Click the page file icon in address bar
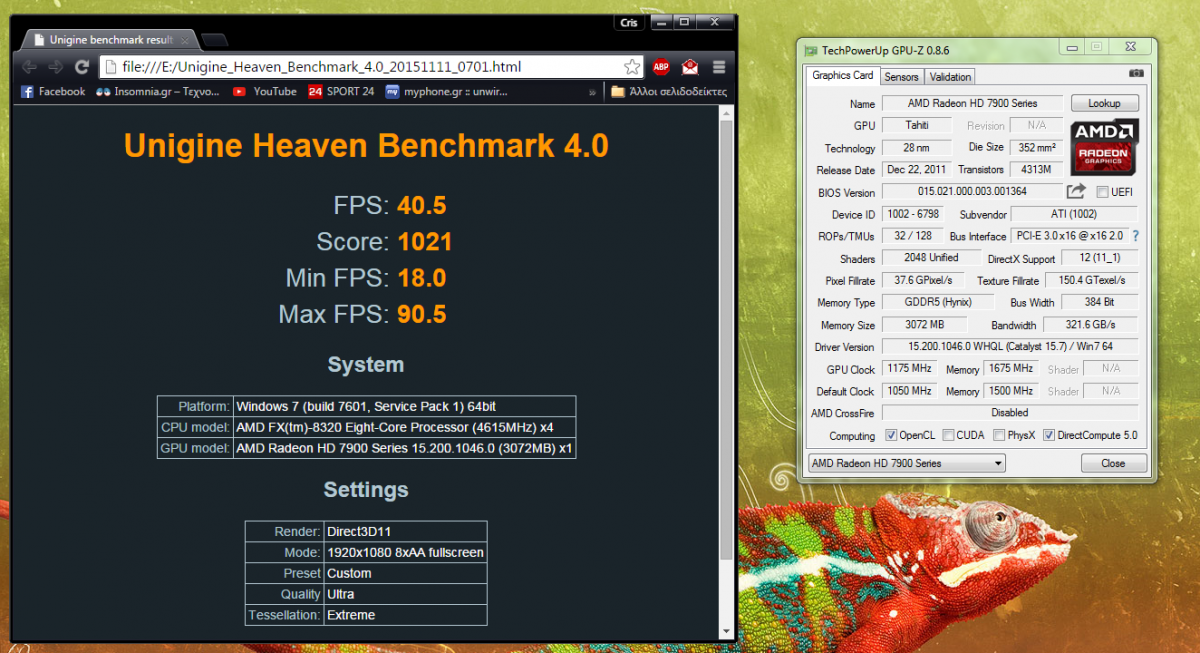The image size is (1200, 653). coord(110,67)
